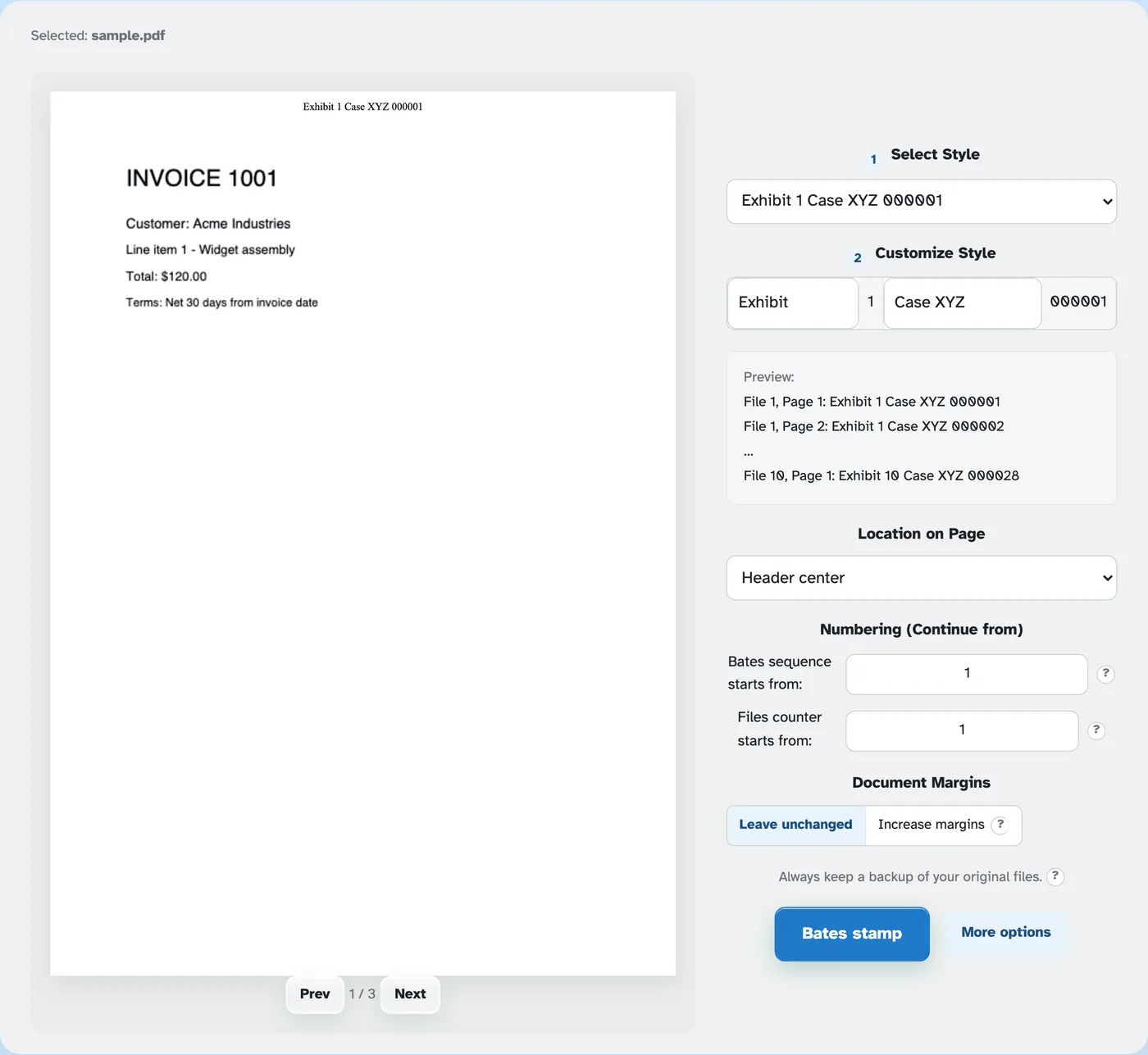Open the Select Style dropdown

pos(921,201)
